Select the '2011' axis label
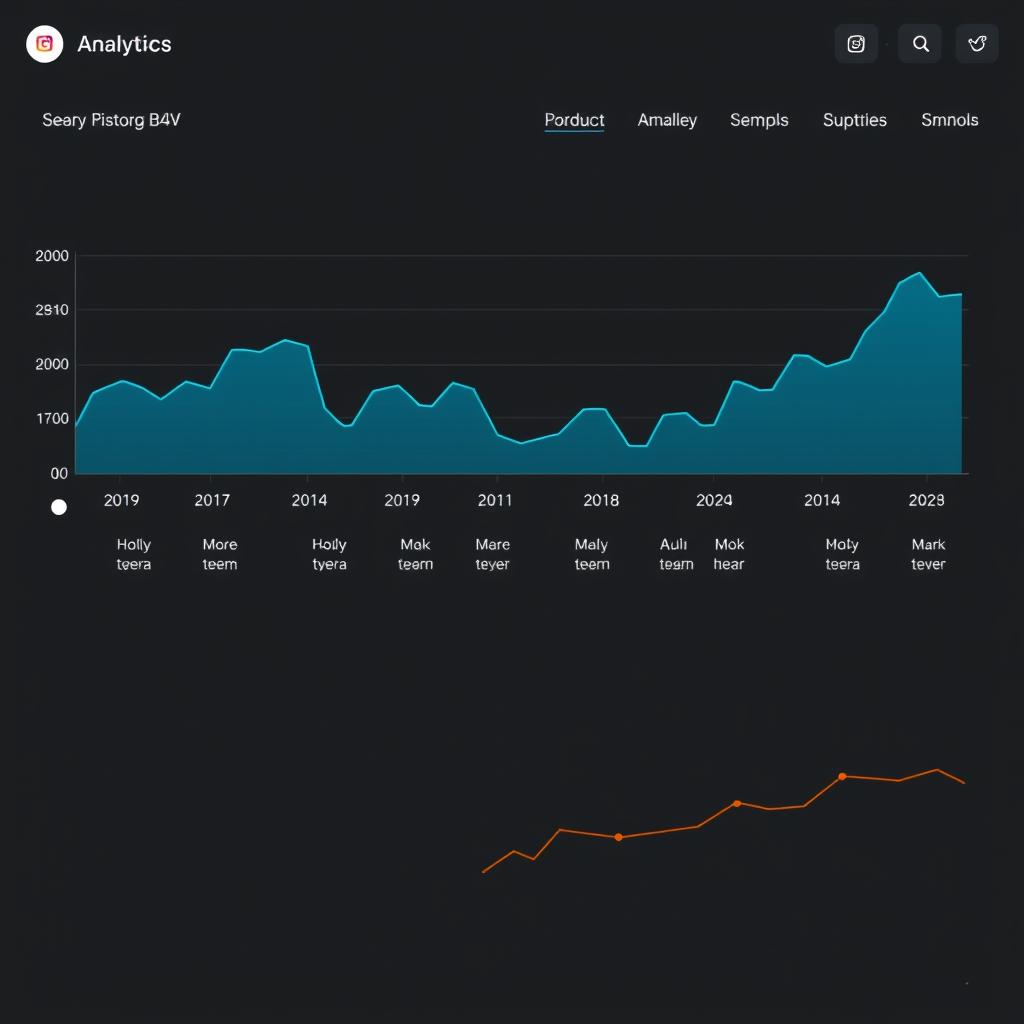This screenshot has width=1024, height=1024. (495, 500)
